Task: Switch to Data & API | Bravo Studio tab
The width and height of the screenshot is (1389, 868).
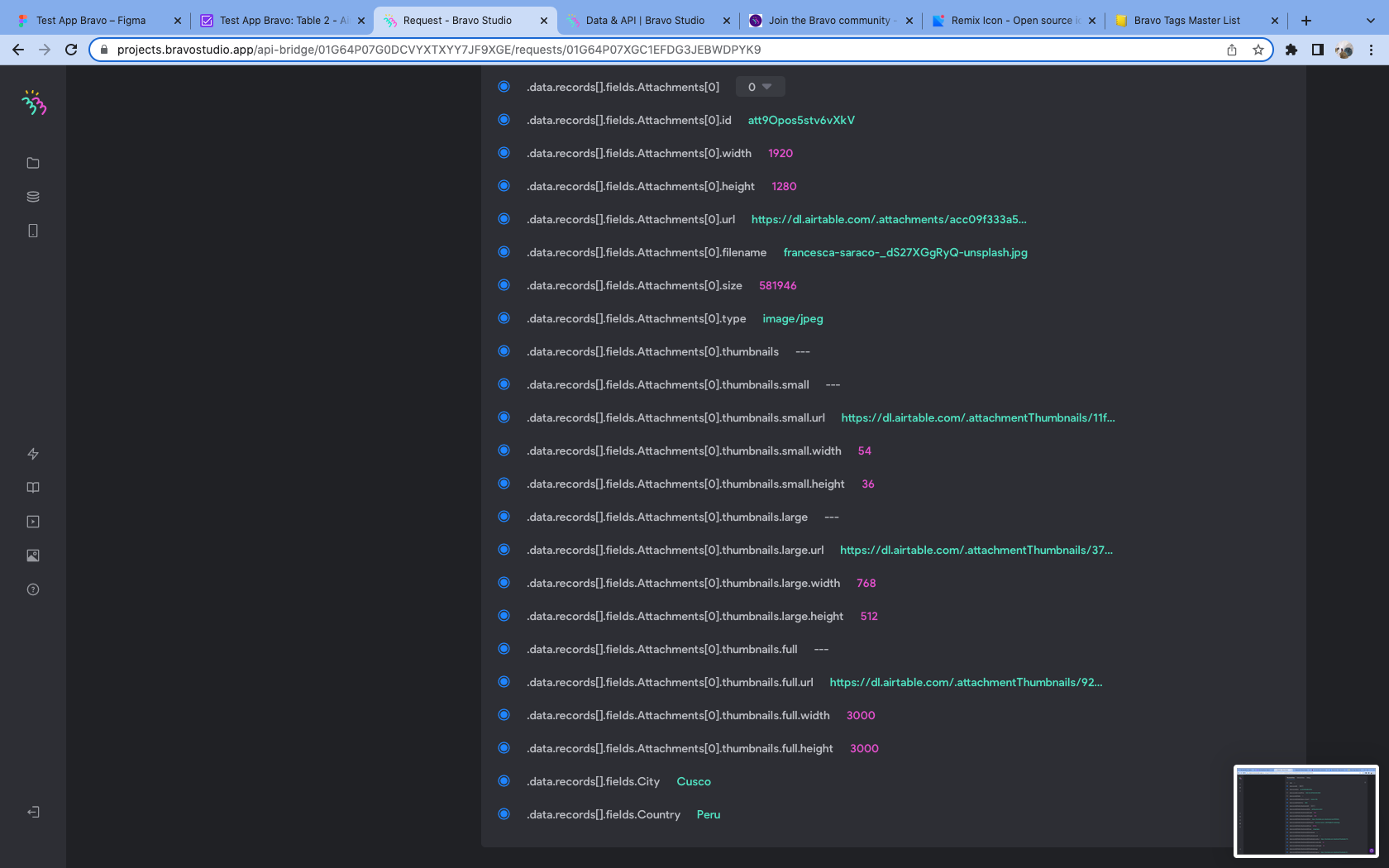Action: [648, 21]
